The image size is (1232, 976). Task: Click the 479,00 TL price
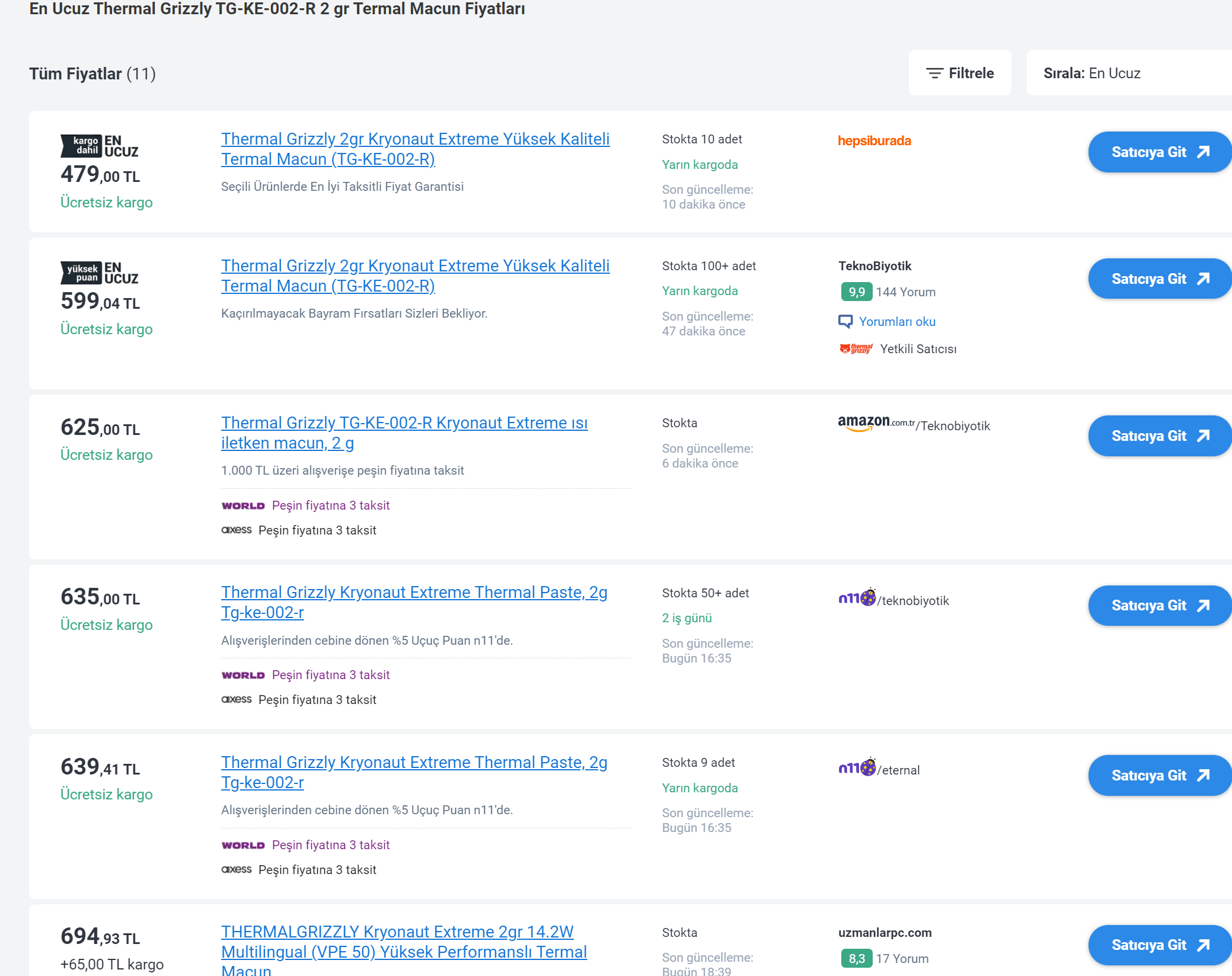pos(100,174)
